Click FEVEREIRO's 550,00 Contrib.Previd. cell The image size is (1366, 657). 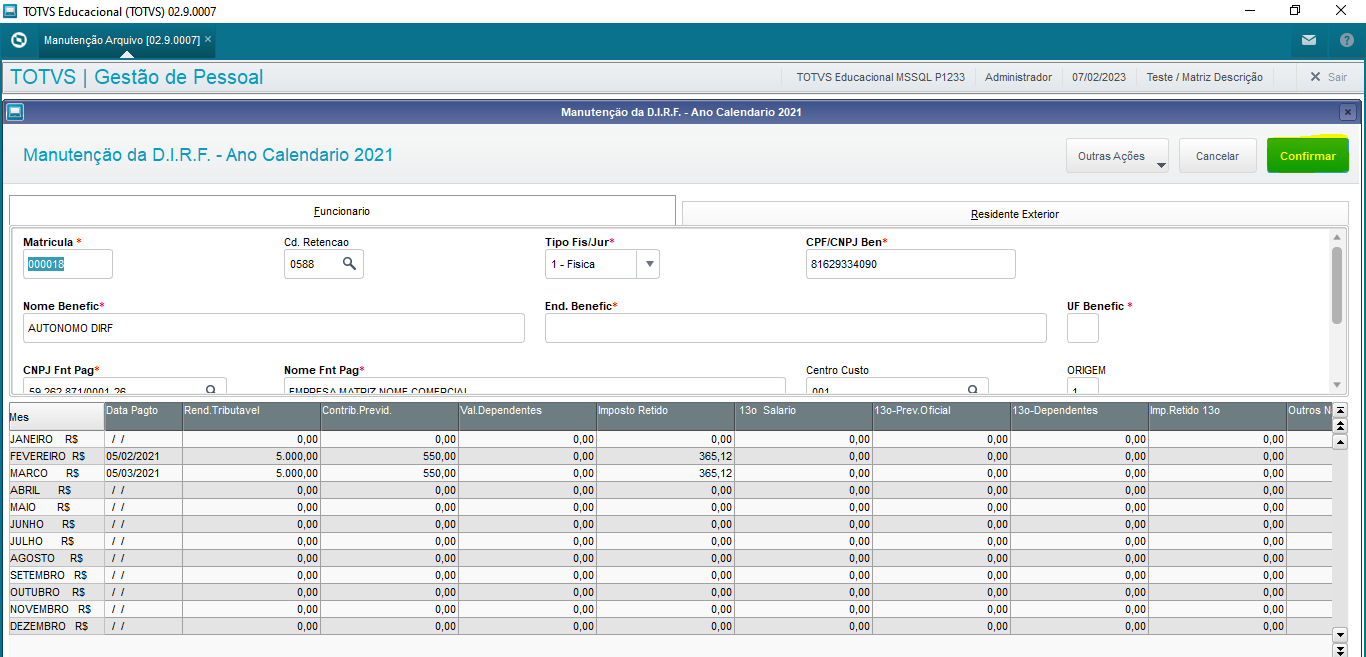(389, 456)
